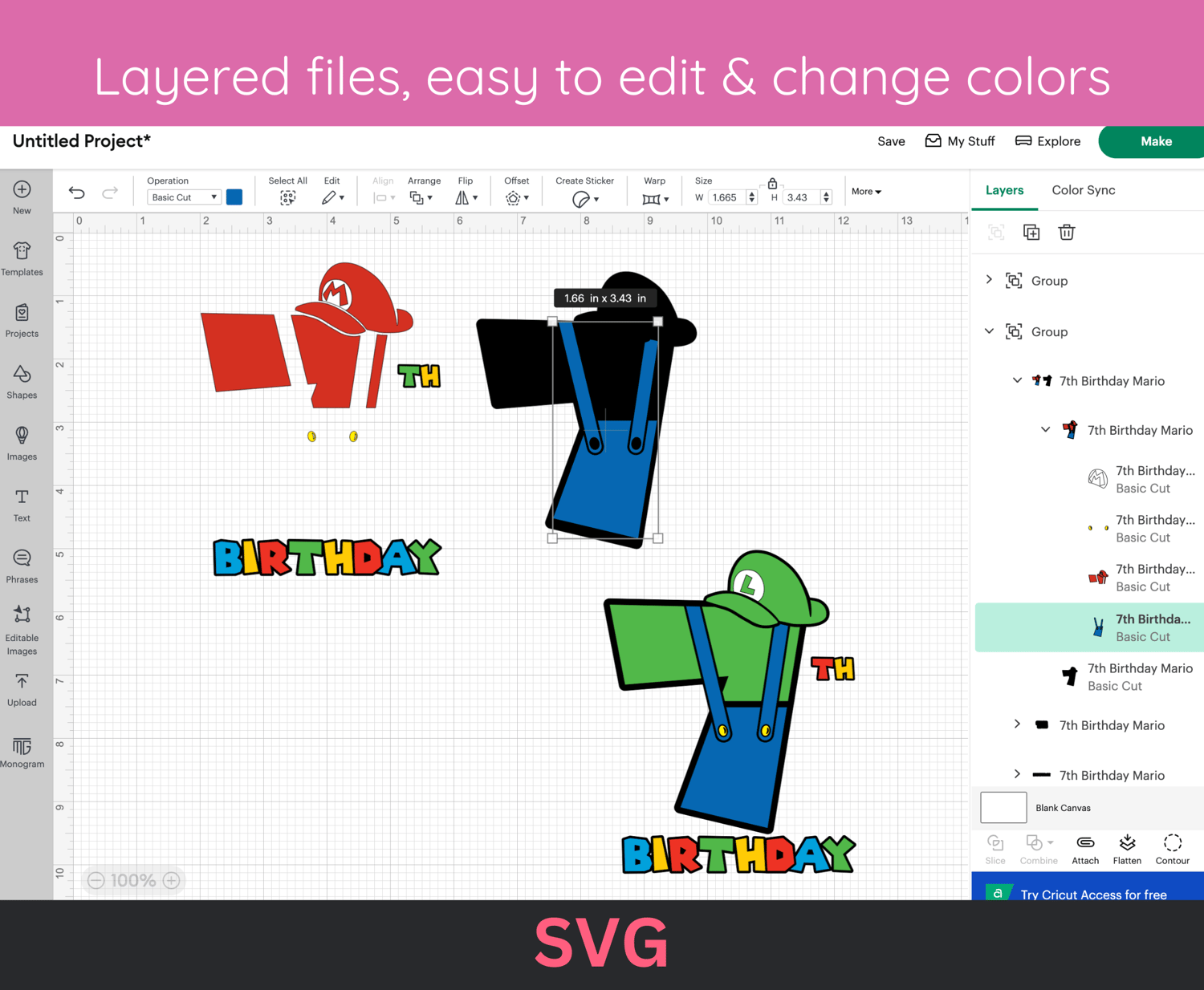This screenshot has width=1204, height=990.
Task: Zoom in with the plus icon
Action: 171,881
